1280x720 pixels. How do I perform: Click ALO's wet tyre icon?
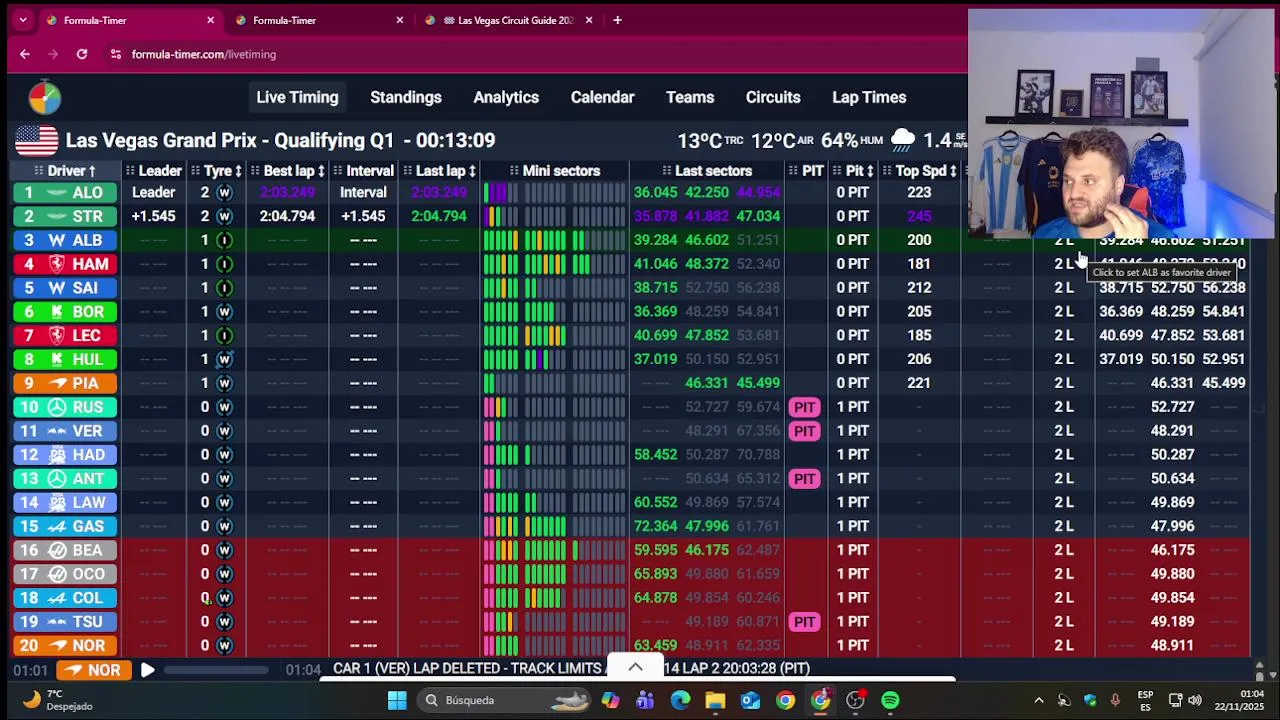tap(224, 192)
